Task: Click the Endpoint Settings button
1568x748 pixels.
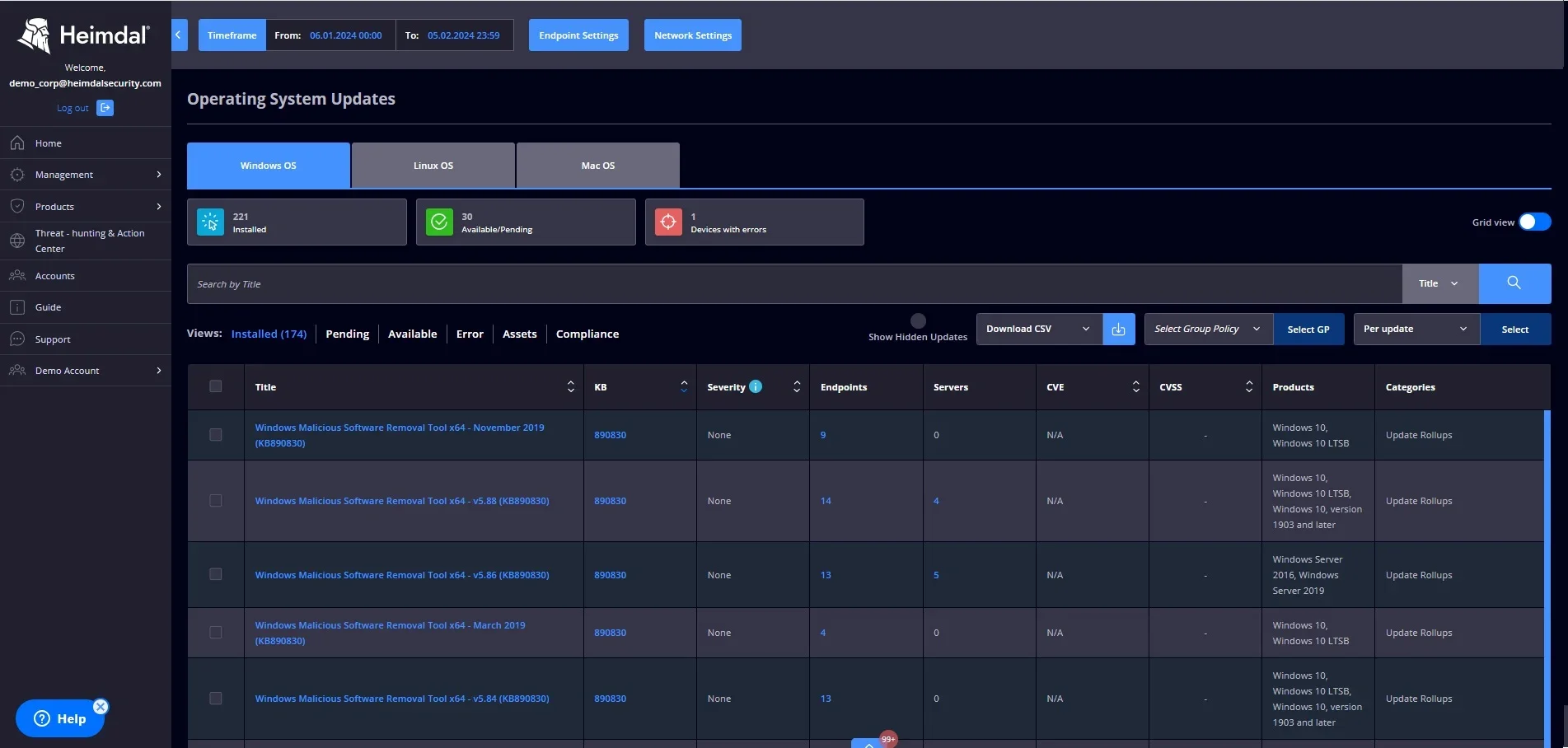Action: [578, 35]
